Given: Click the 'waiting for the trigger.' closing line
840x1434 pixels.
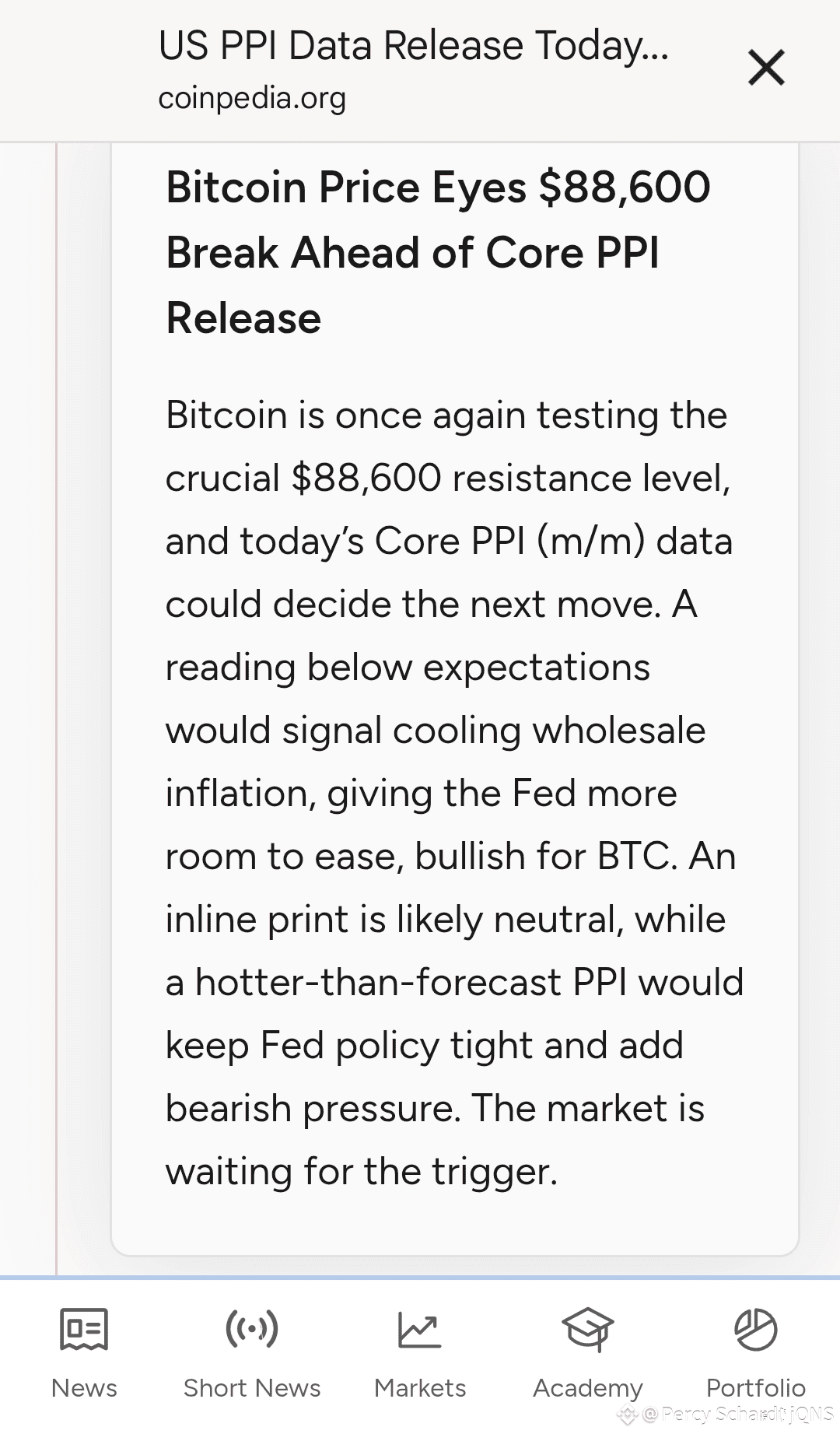Looking at the screenshot, I should click(362, 1171).
